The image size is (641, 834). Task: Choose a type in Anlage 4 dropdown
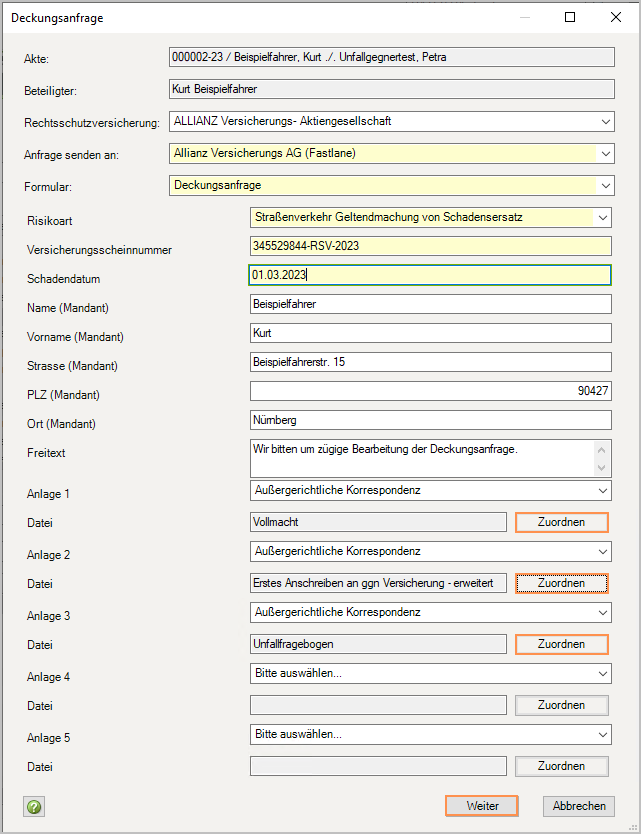click(430, 674)
